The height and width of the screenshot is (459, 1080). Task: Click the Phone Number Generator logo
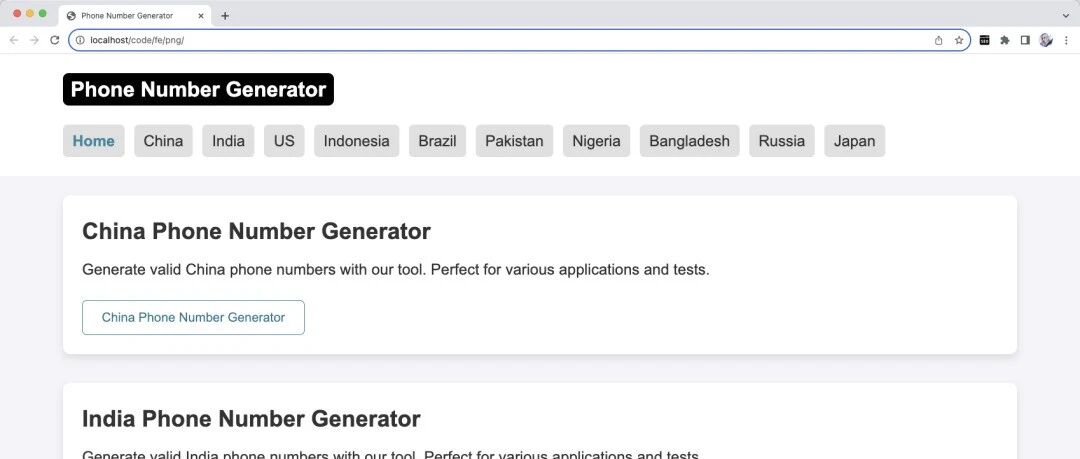(198, 89)
